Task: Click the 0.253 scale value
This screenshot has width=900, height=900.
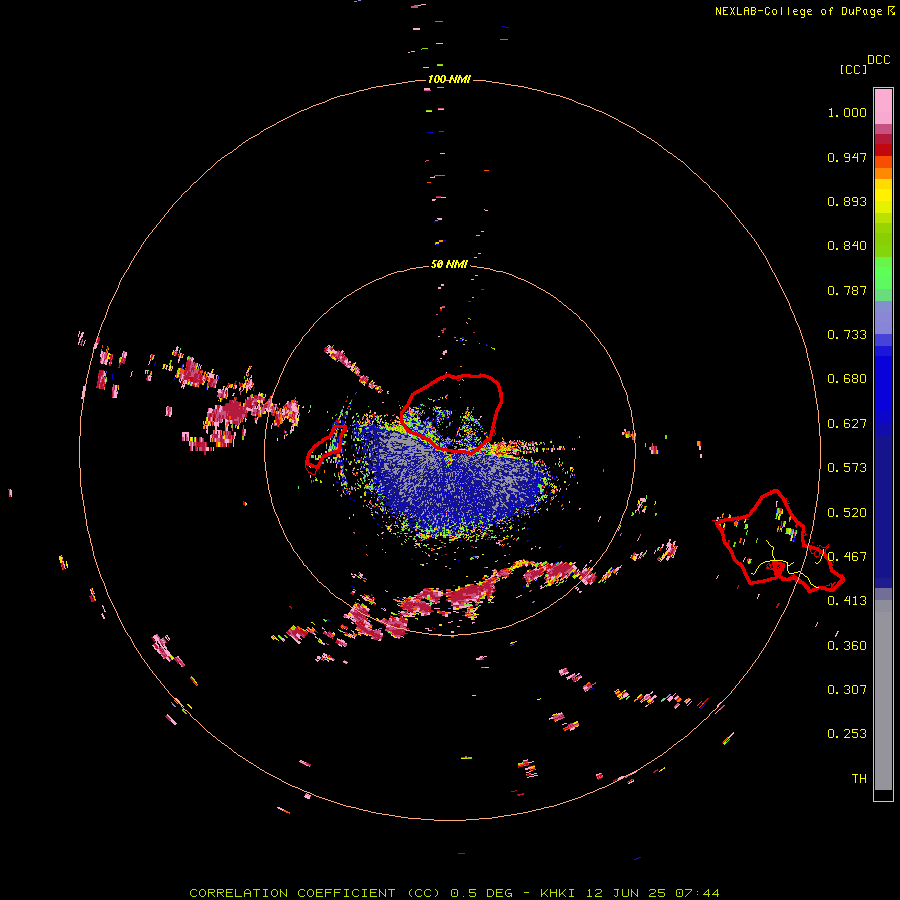Action: click(x=847, y=734)
